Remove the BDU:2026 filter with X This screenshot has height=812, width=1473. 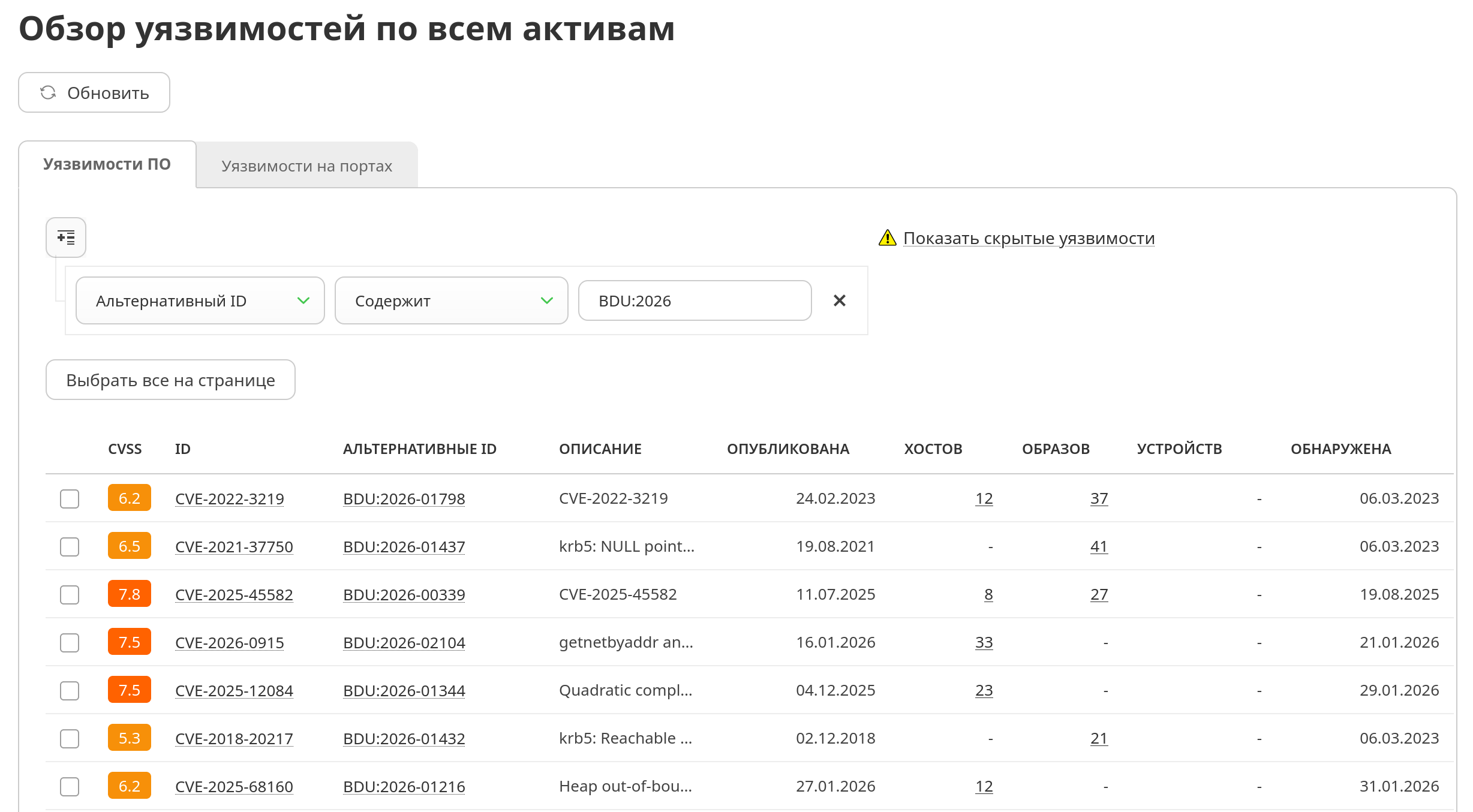click(839, 300)
